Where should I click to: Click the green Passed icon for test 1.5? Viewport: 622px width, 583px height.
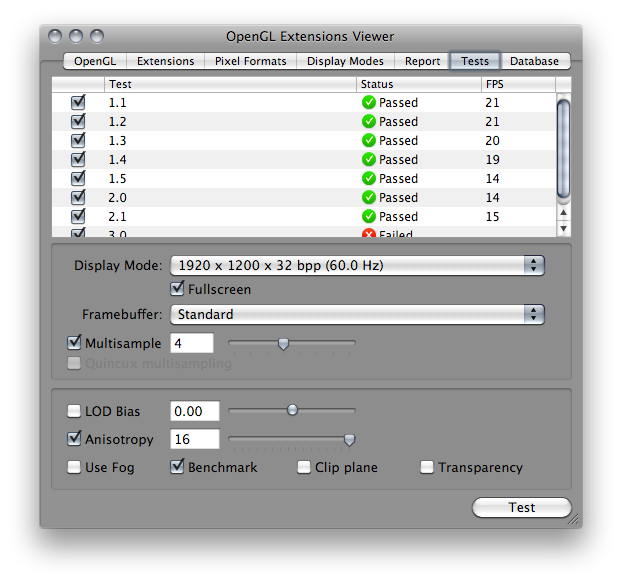click(369, 178)
